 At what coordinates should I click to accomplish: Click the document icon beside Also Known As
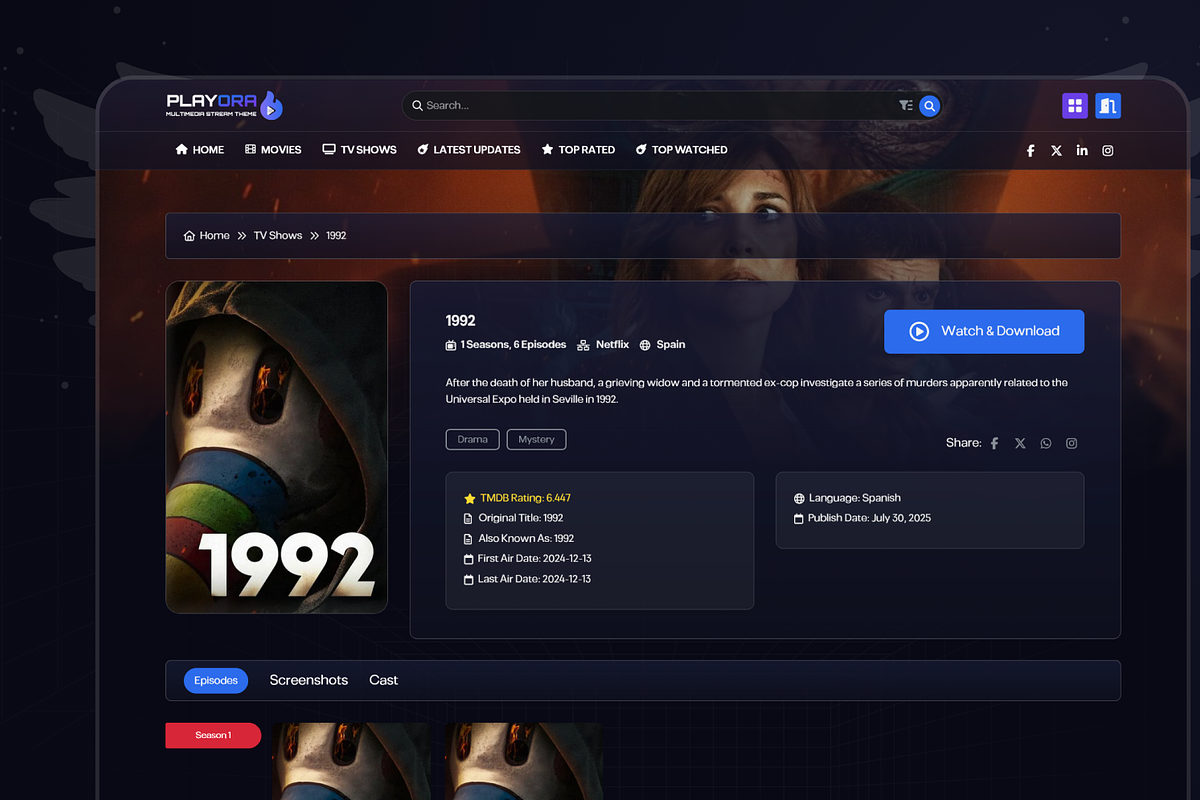tap(469, 539)
